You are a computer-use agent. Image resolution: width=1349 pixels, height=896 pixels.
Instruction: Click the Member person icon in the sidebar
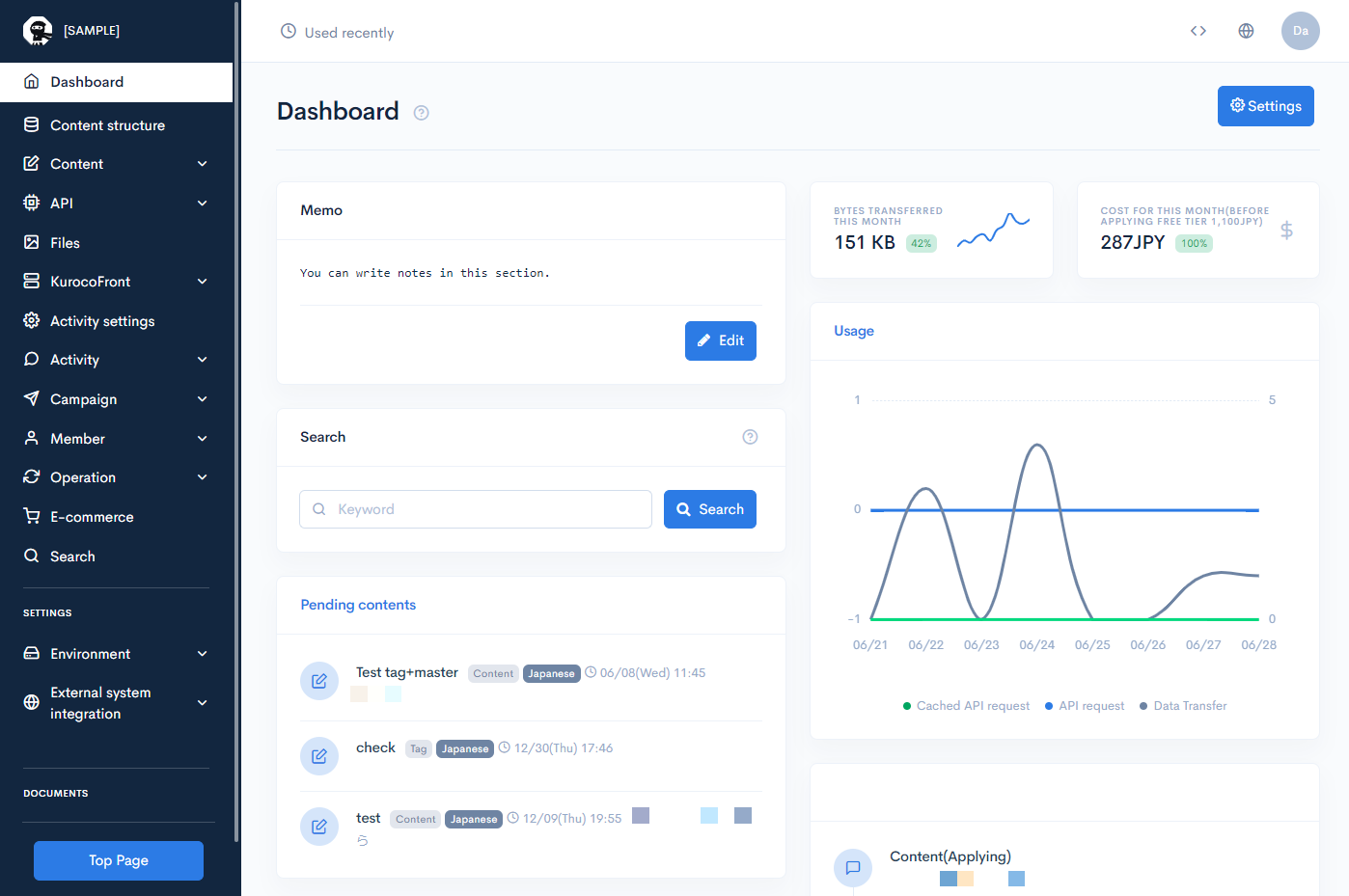[32, 438]
